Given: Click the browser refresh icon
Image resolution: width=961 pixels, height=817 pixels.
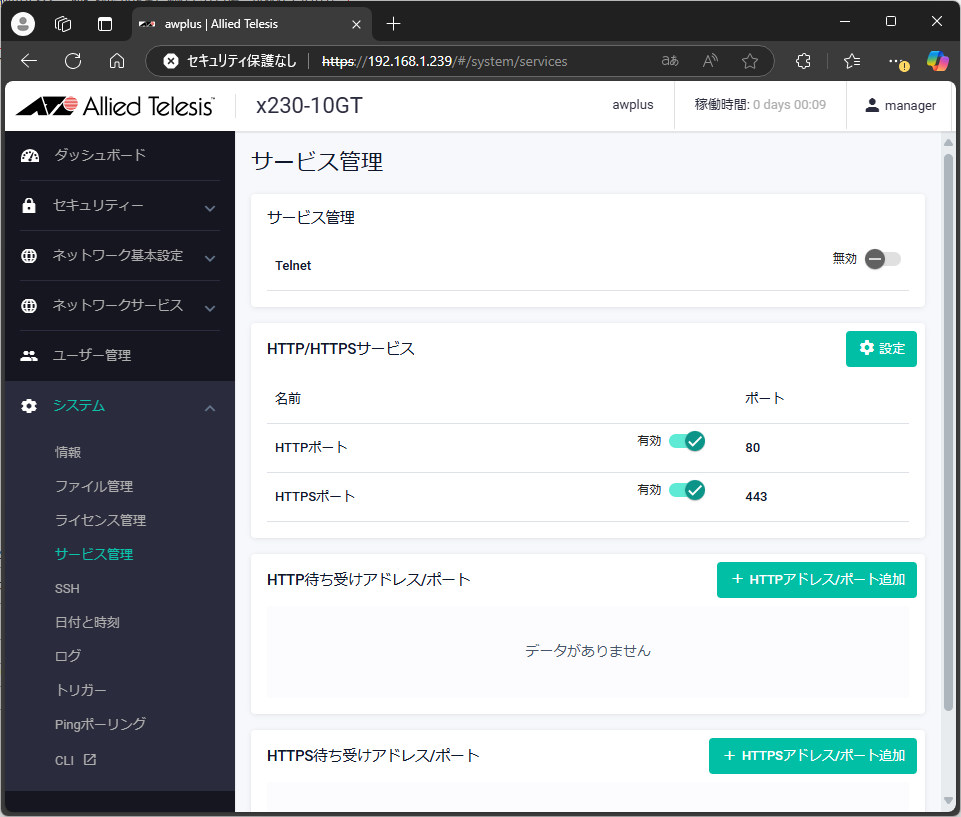Looking at the screenshot, I should tap(73, 61).
